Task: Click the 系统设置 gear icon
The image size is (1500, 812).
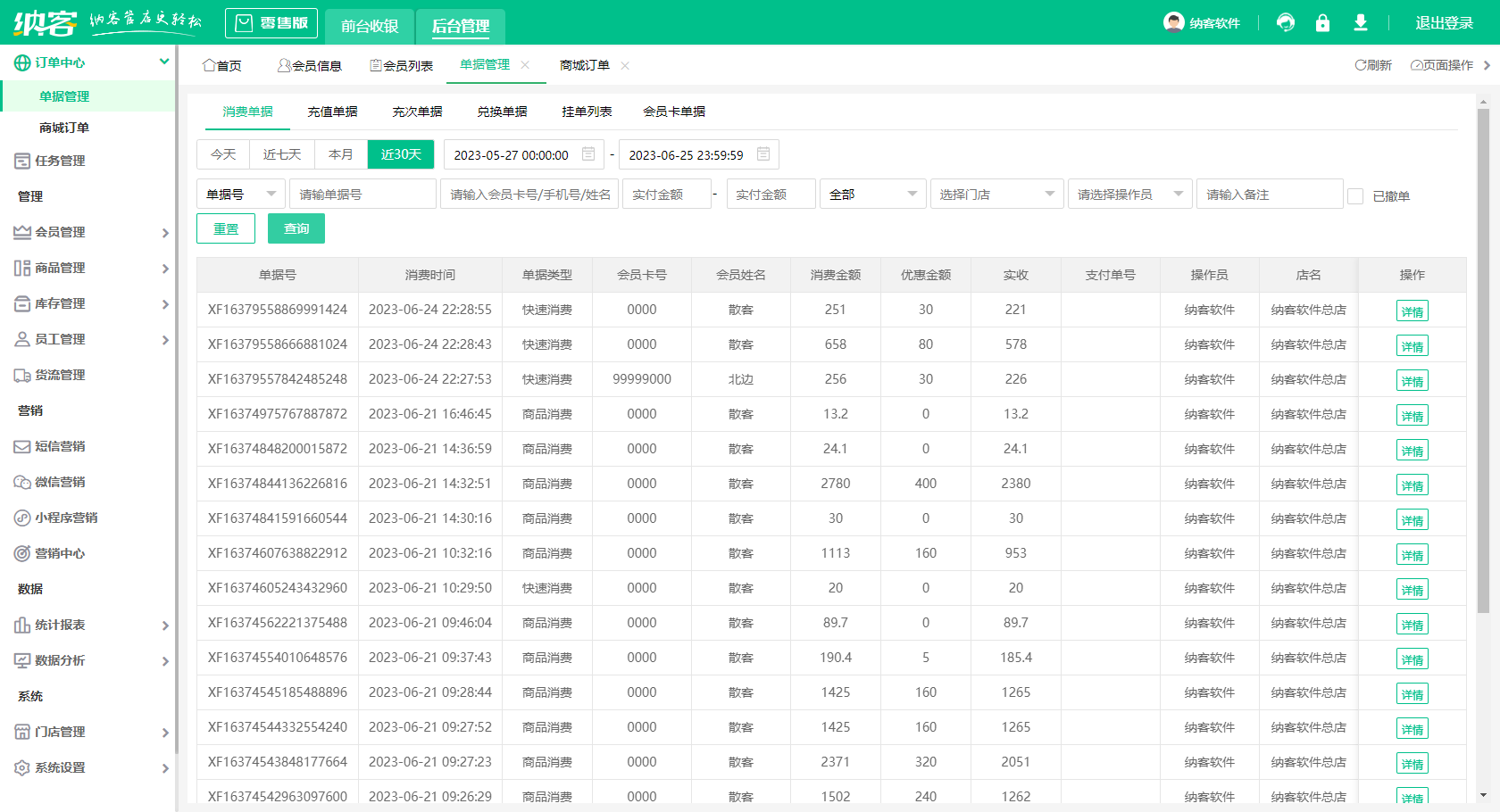Action: (x=22, y=767)
